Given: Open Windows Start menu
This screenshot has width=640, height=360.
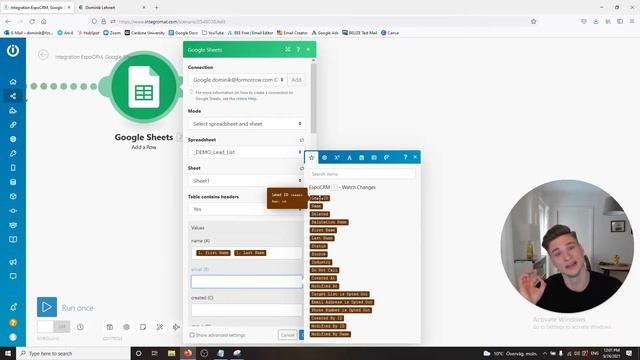Looking at the screenshot, I should pos(8,353).
